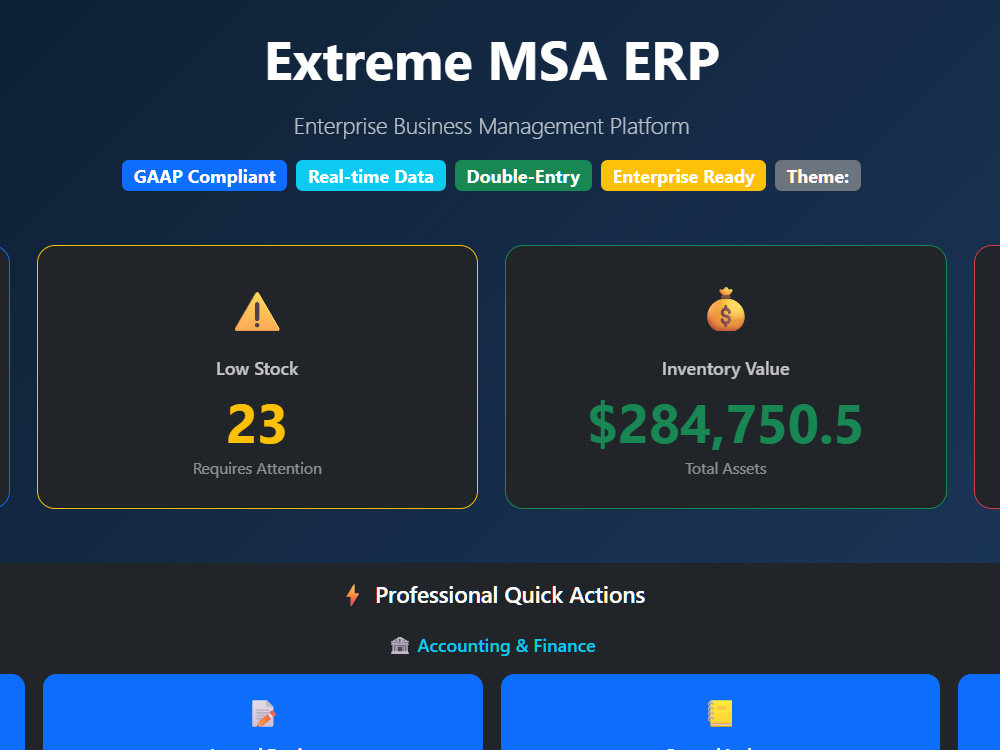The image size is (1000, 750).
Task: Click the Enterprise Ready badge
Action: (x=683, y=176)
